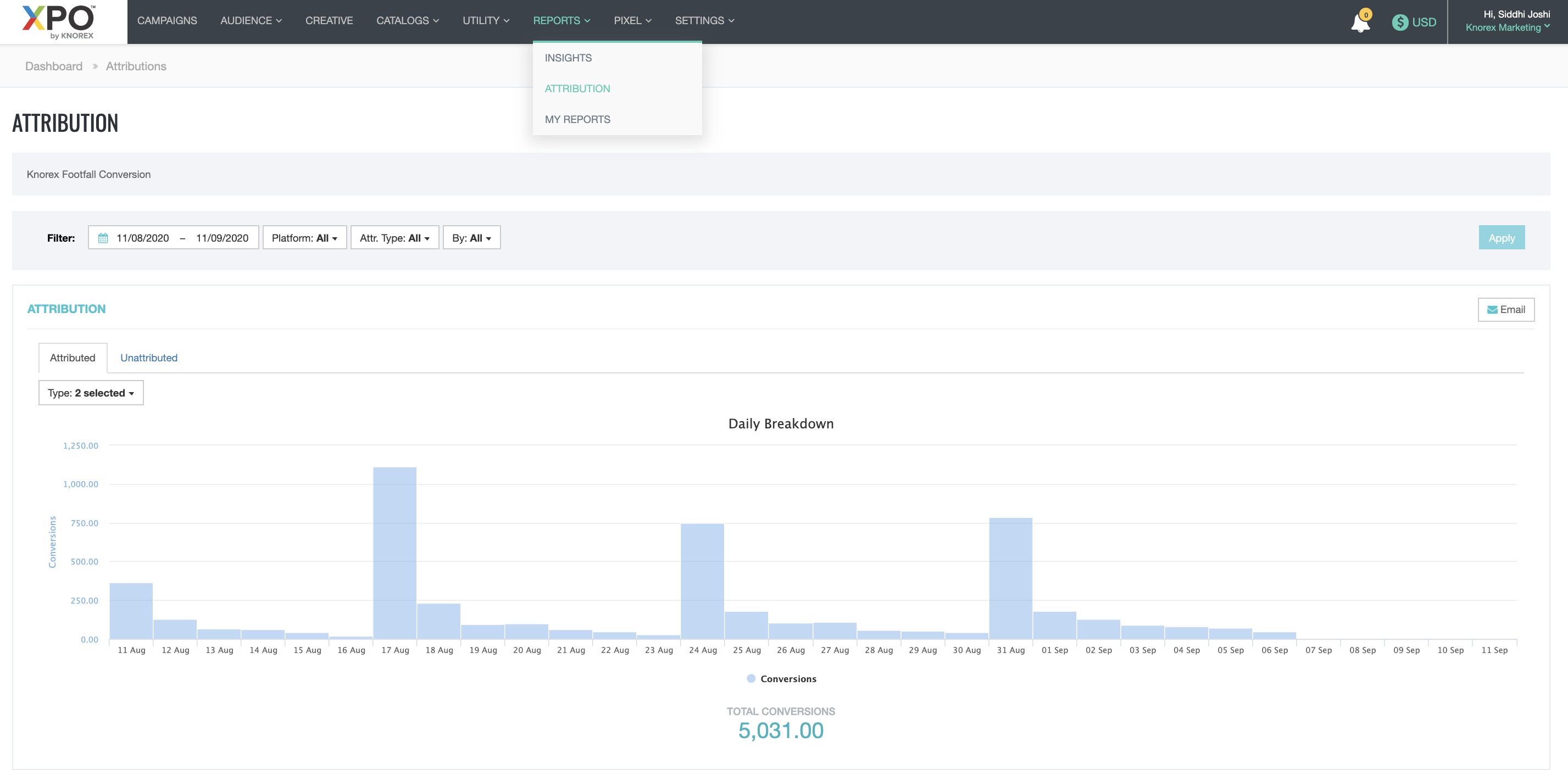Click the XPO by Knorex logo

click(58, 22)
